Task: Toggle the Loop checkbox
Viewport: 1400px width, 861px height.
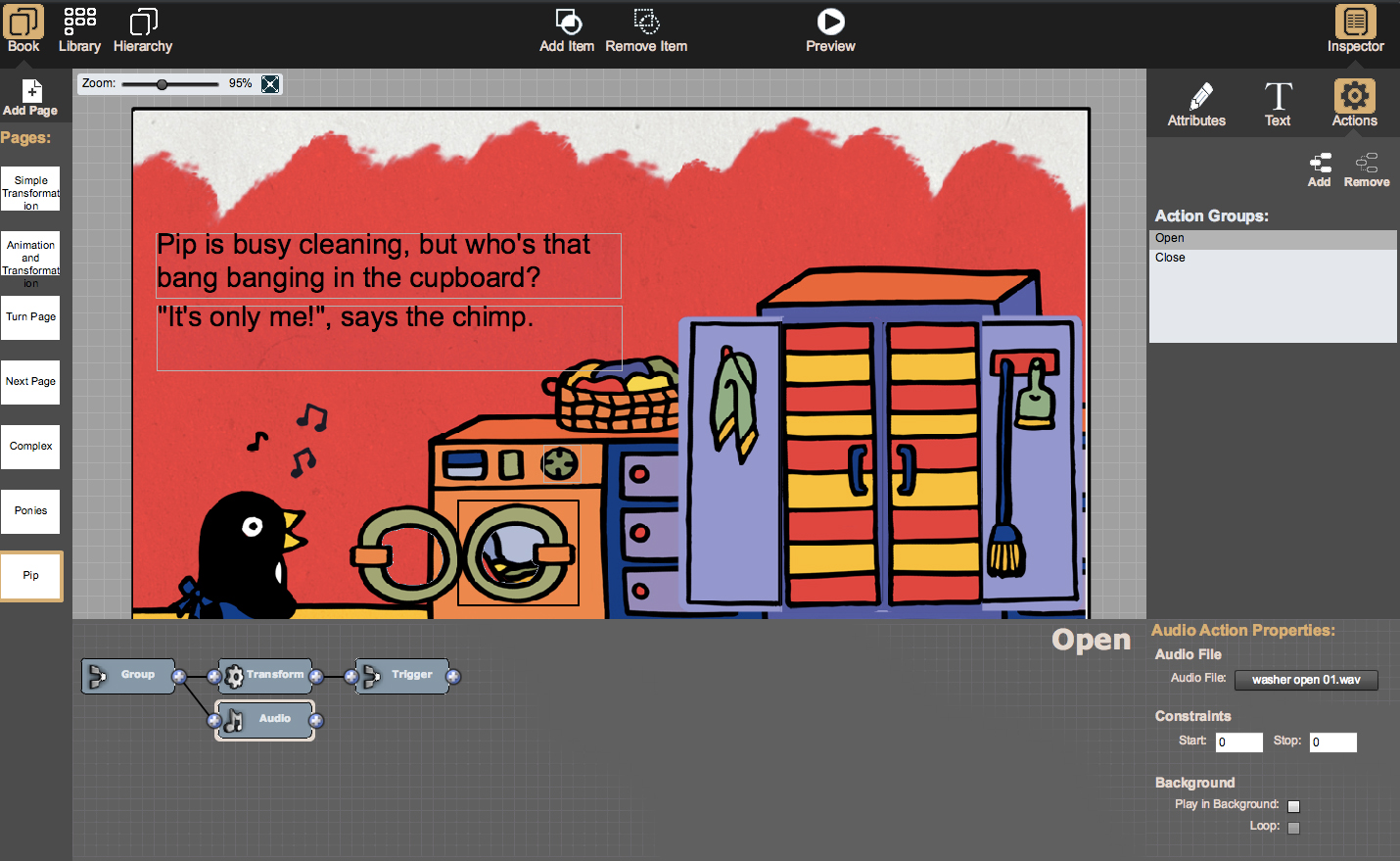Action: 1293,828
